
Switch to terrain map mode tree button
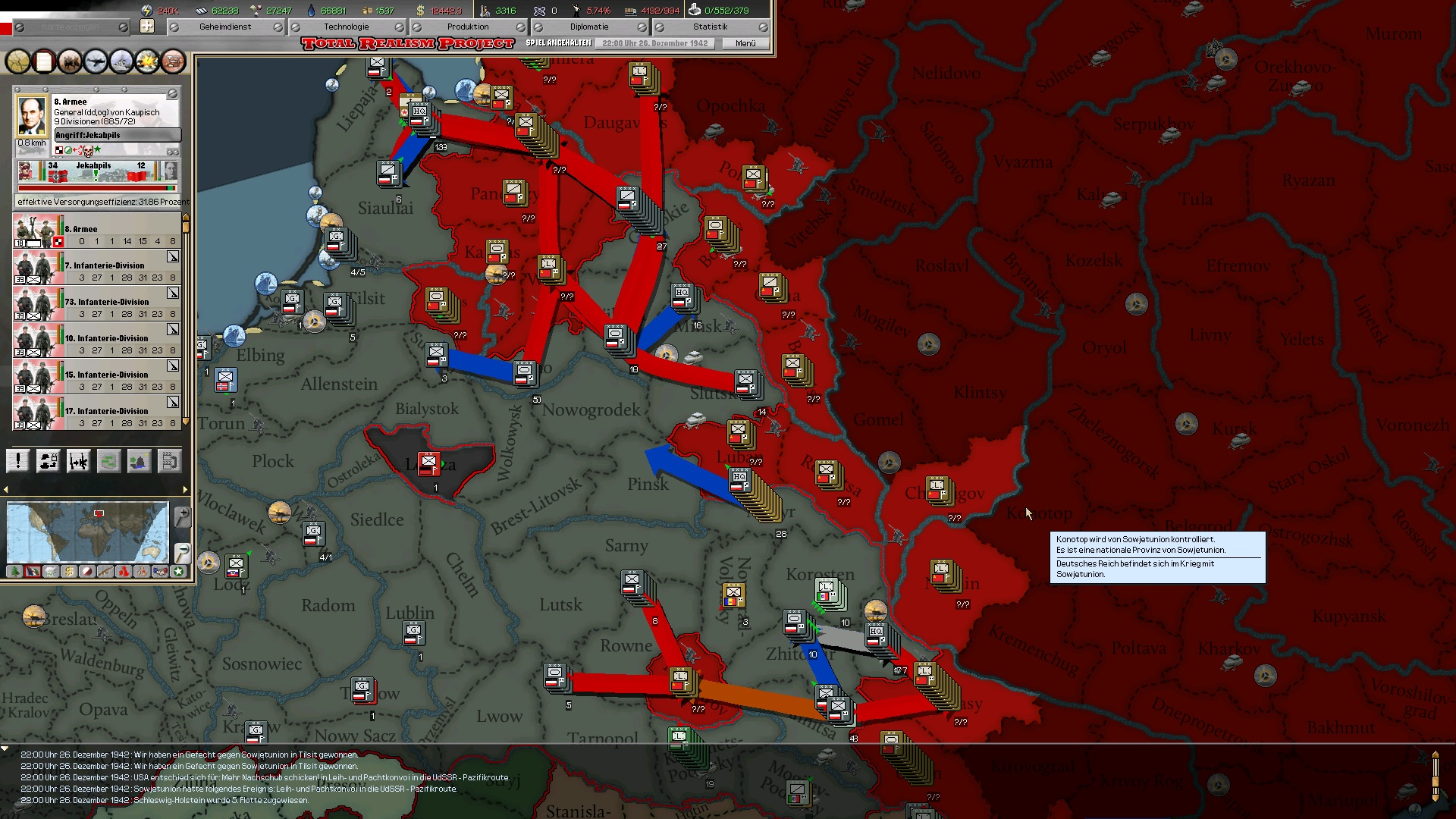[x=14, y=572]
